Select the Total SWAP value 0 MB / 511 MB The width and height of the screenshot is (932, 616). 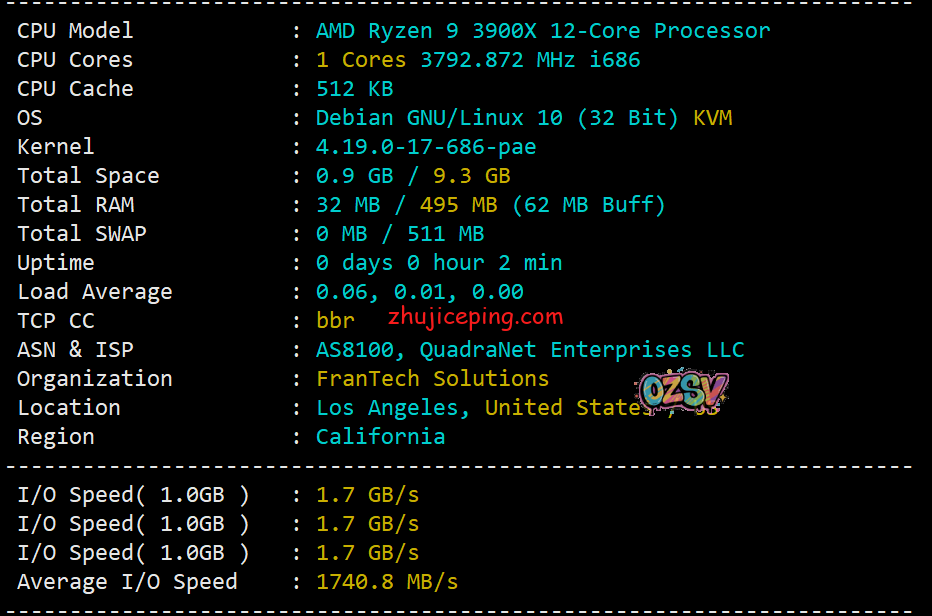click(400, 234)
